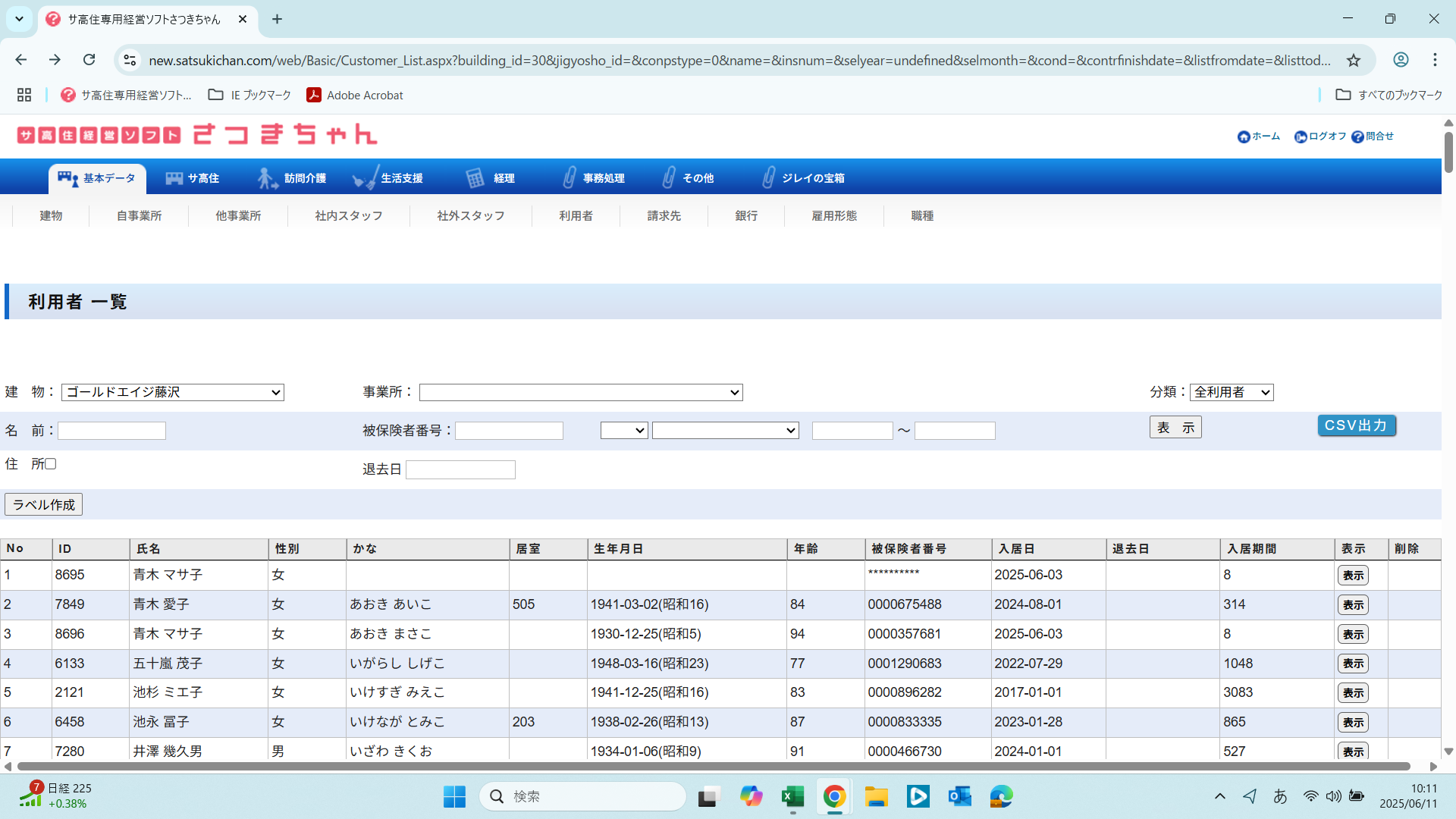Screen dimensions: 1456x819
Task: Open Excel from the taskbar
Action: [x=792, y=796]
